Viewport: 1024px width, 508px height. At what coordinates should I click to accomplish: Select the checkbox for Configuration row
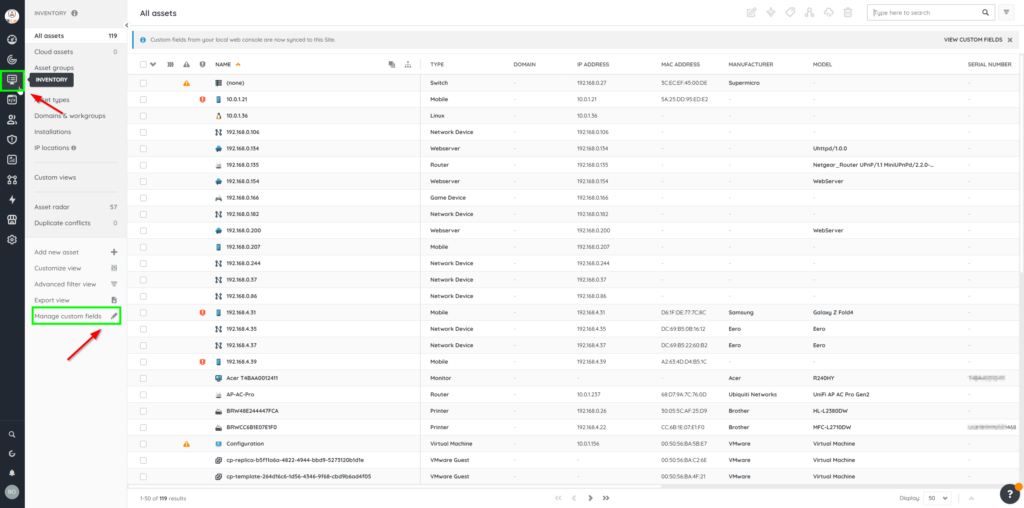coord(144,443)
